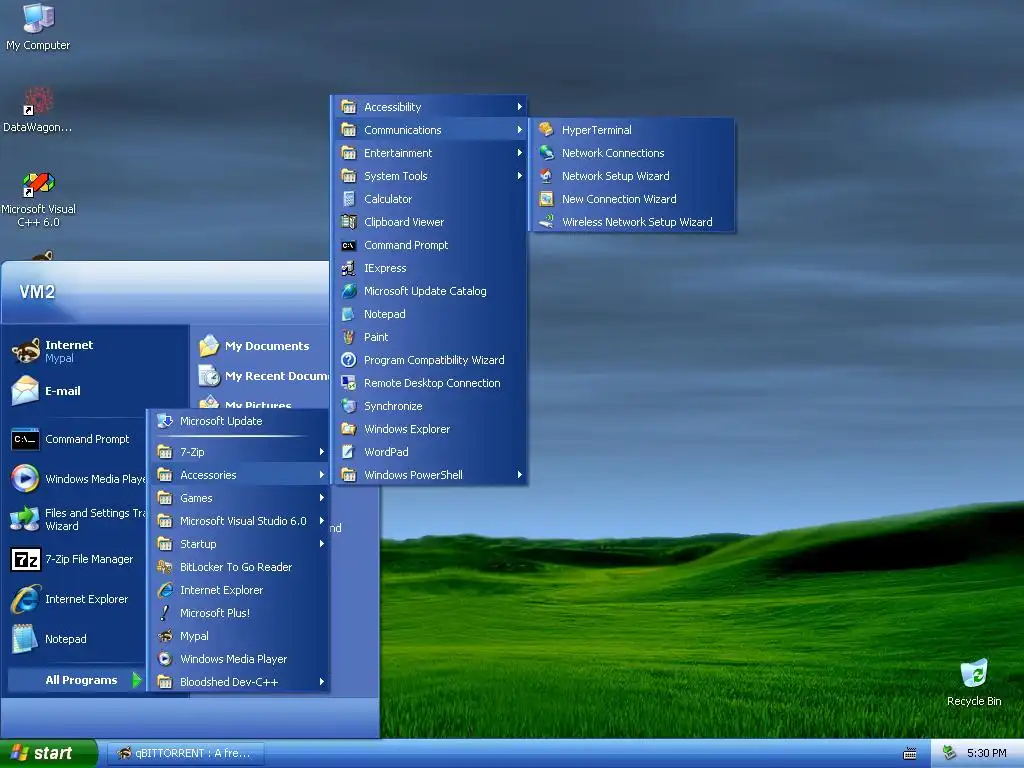Open Windows Media Player in All Programs list
The height and width of the screenshot is (768, 1024).
239,658
